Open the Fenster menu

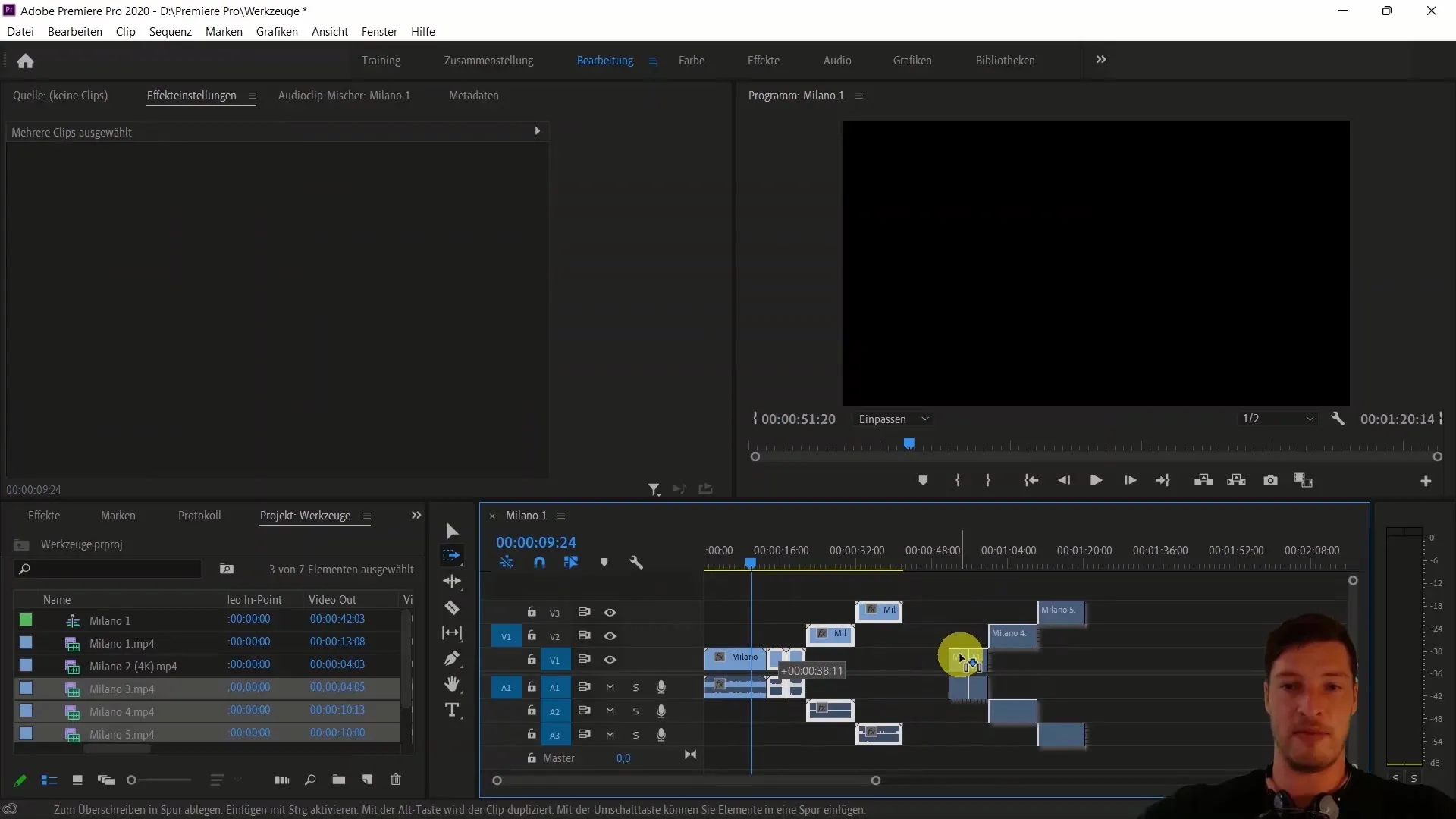379,32
